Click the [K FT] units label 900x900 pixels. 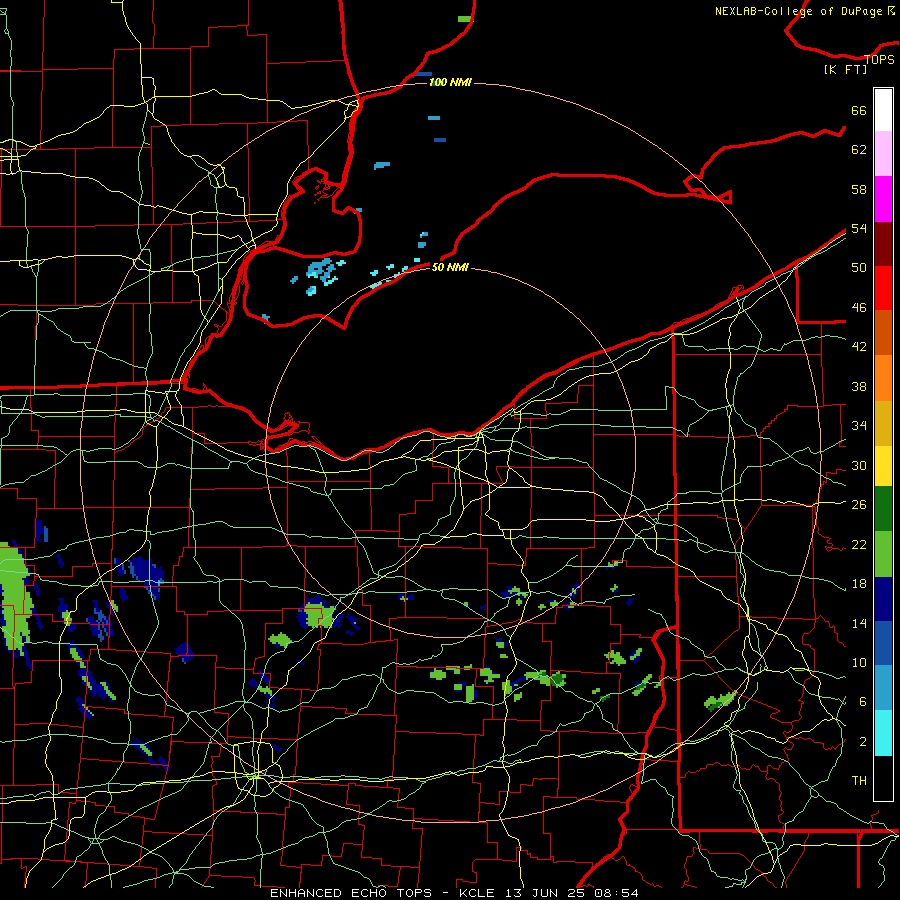click(845, 69)
